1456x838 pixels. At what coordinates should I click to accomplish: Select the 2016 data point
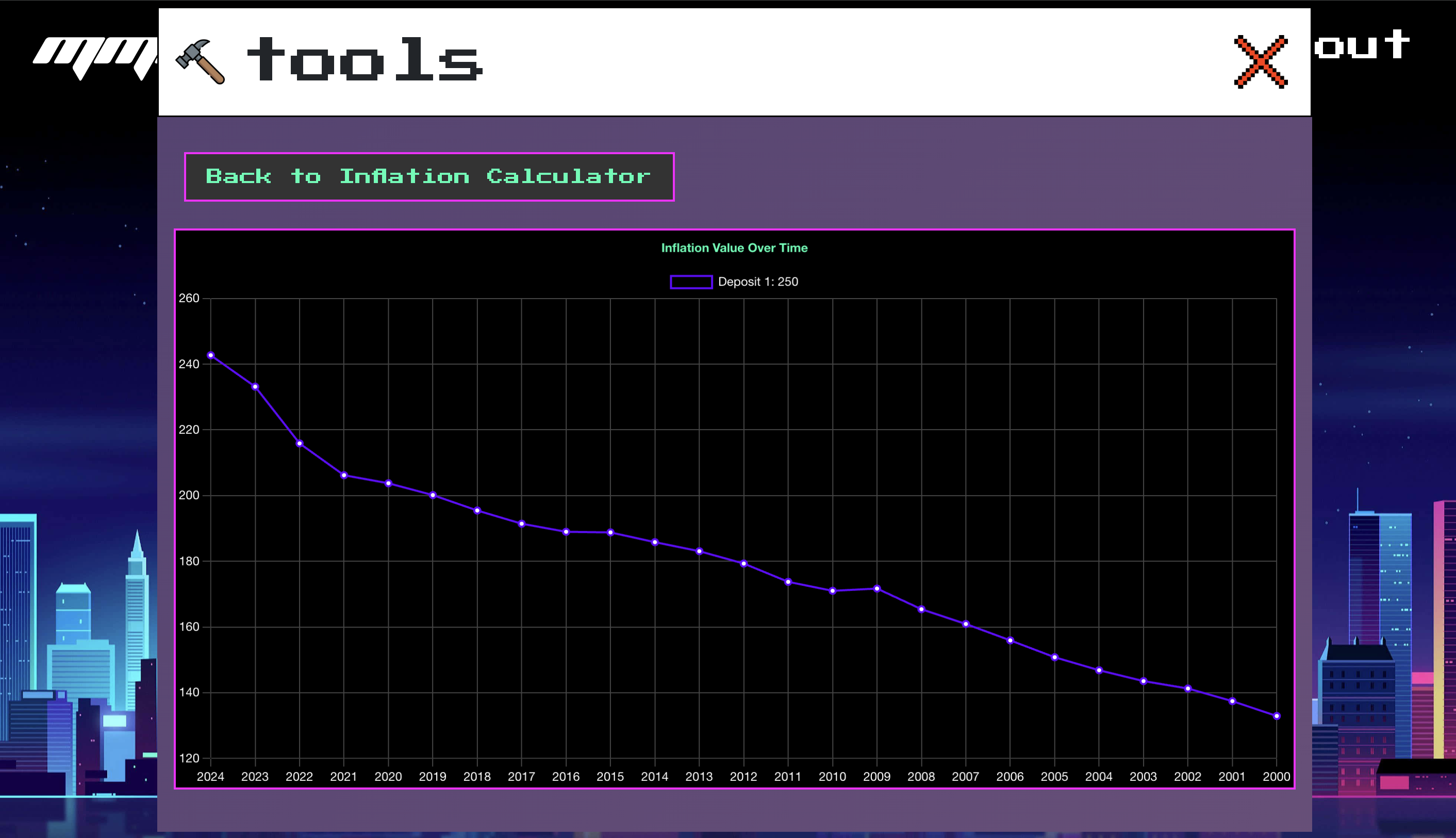pos(566,532)
